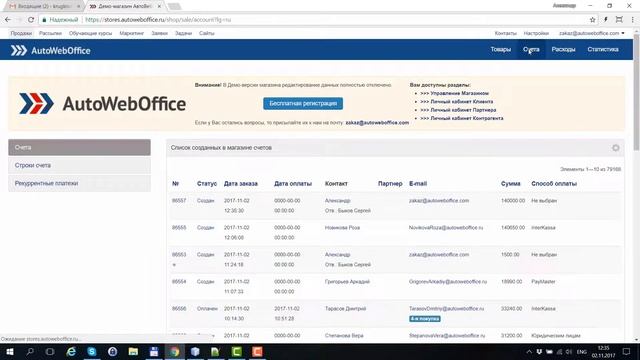The width and height of the screenshot is (640, 360).
Task: Open account dropdown zakaz@autoweboffice.com
Action: [591, 33]
